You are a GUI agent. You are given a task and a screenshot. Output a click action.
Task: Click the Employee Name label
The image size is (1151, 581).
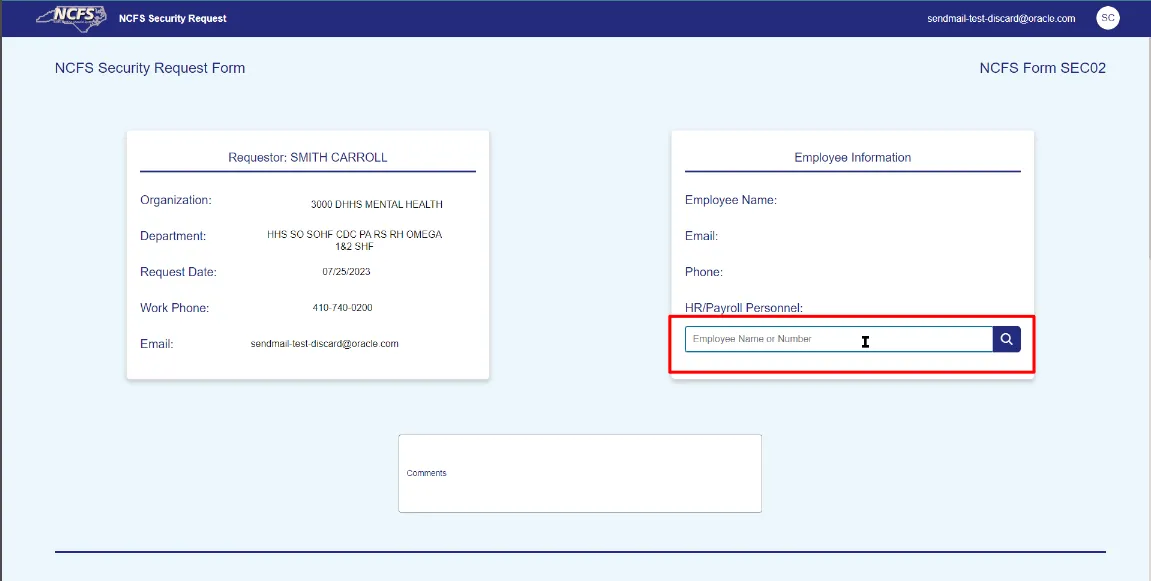[x=730, y=200]
